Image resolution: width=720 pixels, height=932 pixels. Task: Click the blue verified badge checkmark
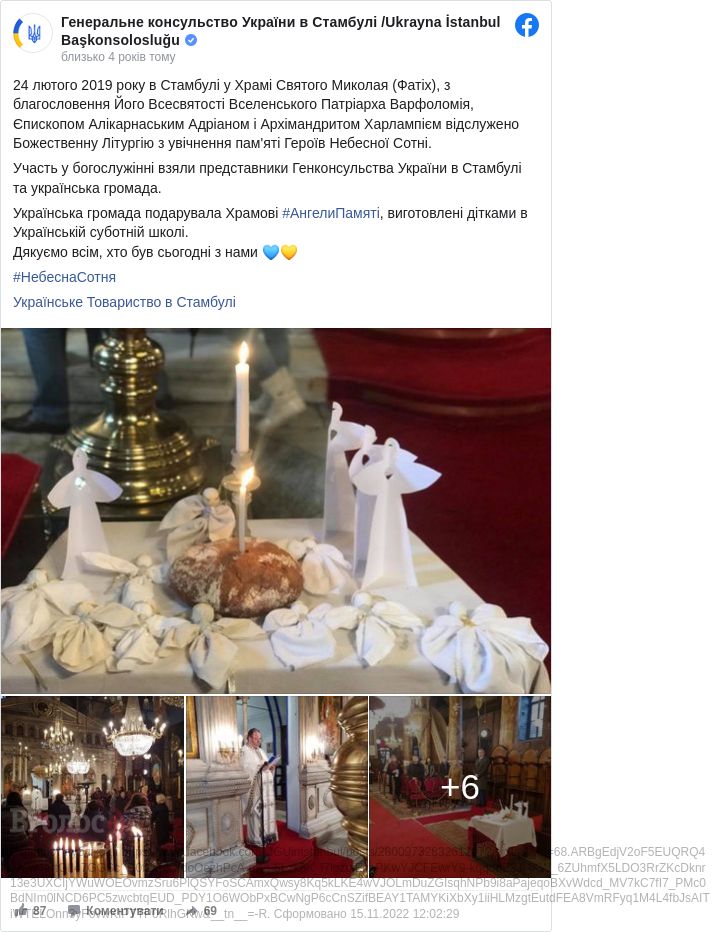tap(191, 40)
